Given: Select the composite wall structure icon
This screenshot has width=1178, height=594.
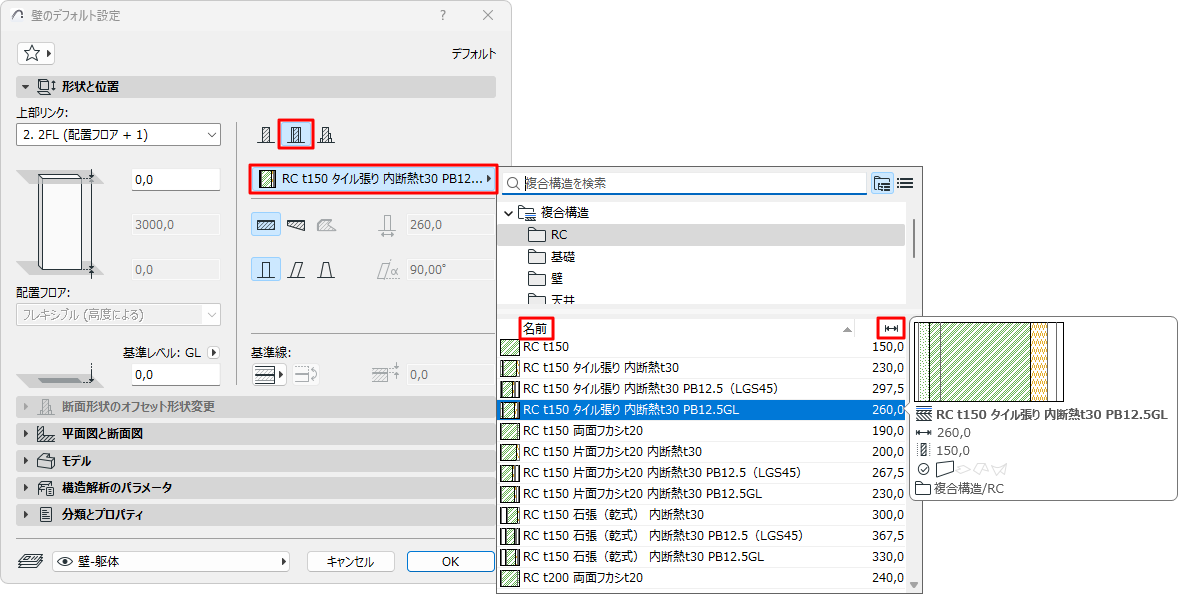Looking at the screenshot, I should point(296,135).
